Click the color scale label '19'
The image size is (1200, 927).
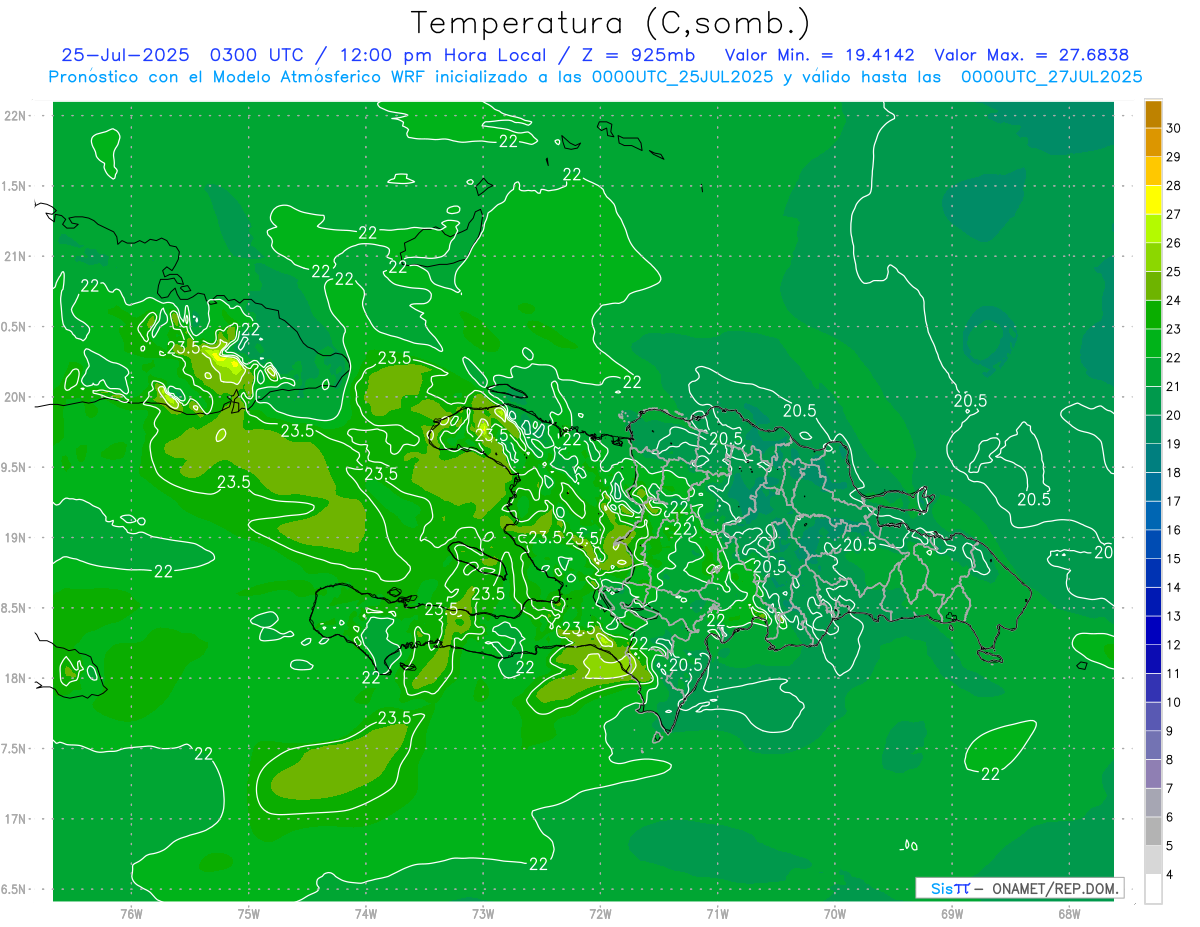click(1174, 444)
